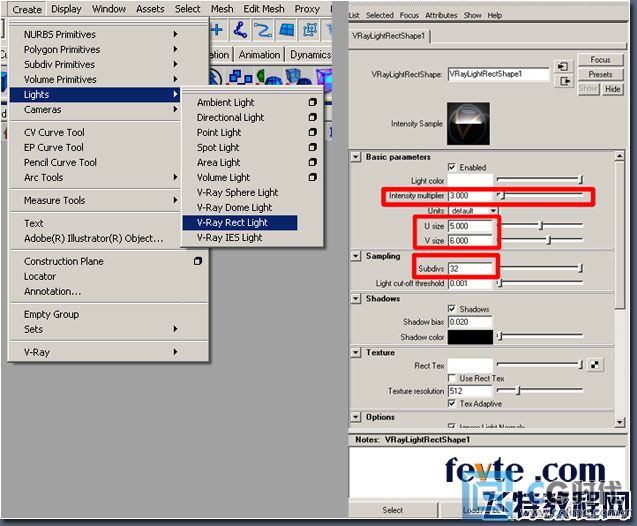Screen dimensions: 637x526
Task: Toggle Tex Adaptive checkbox
Action: pos(451,403)
